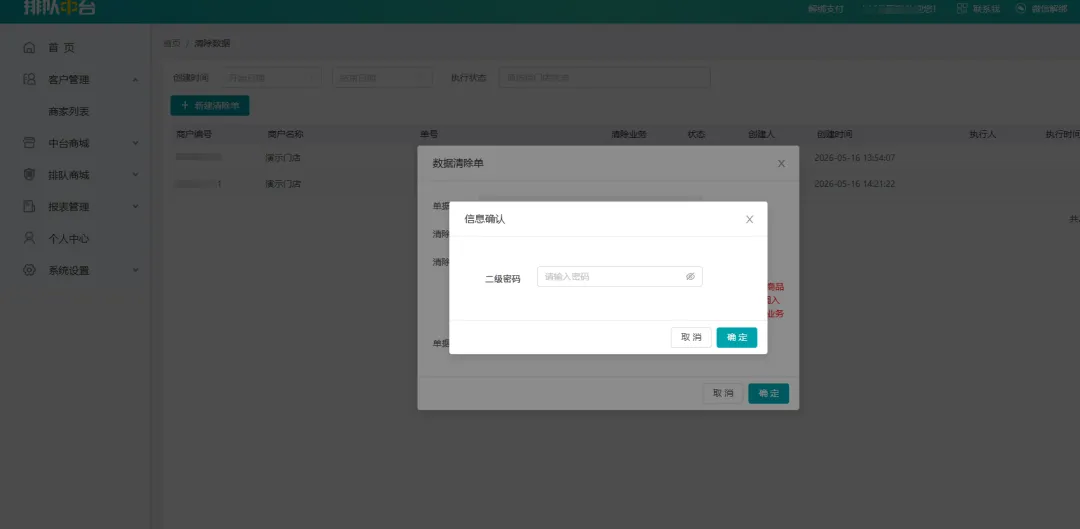Expand the 报表管理 menu chevron
1080x529 pixels.
(x=135, y=207)
